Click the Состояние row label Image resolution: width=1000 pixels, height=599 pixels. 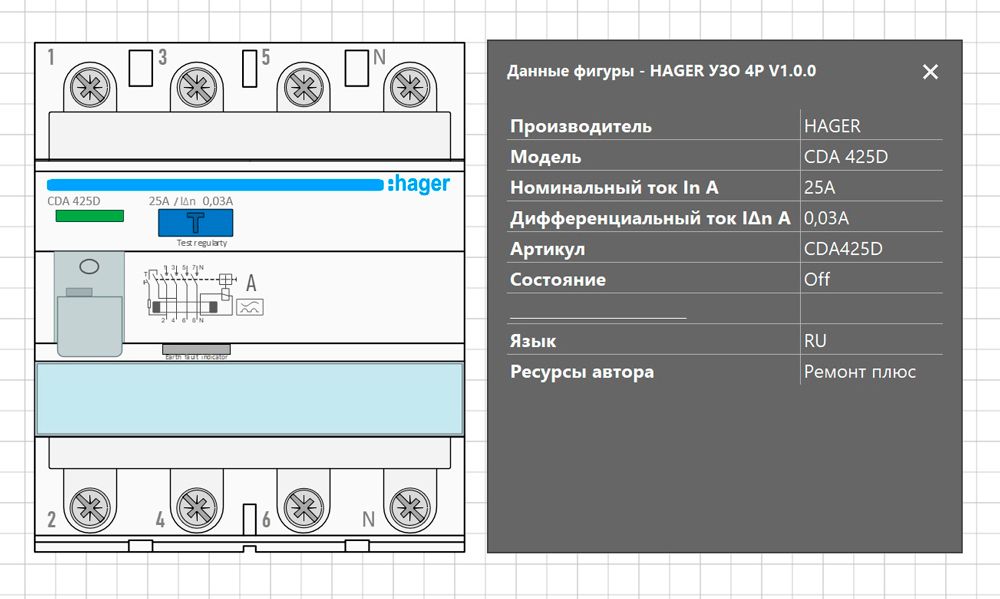pyautogui.click(x=558, y=279)
